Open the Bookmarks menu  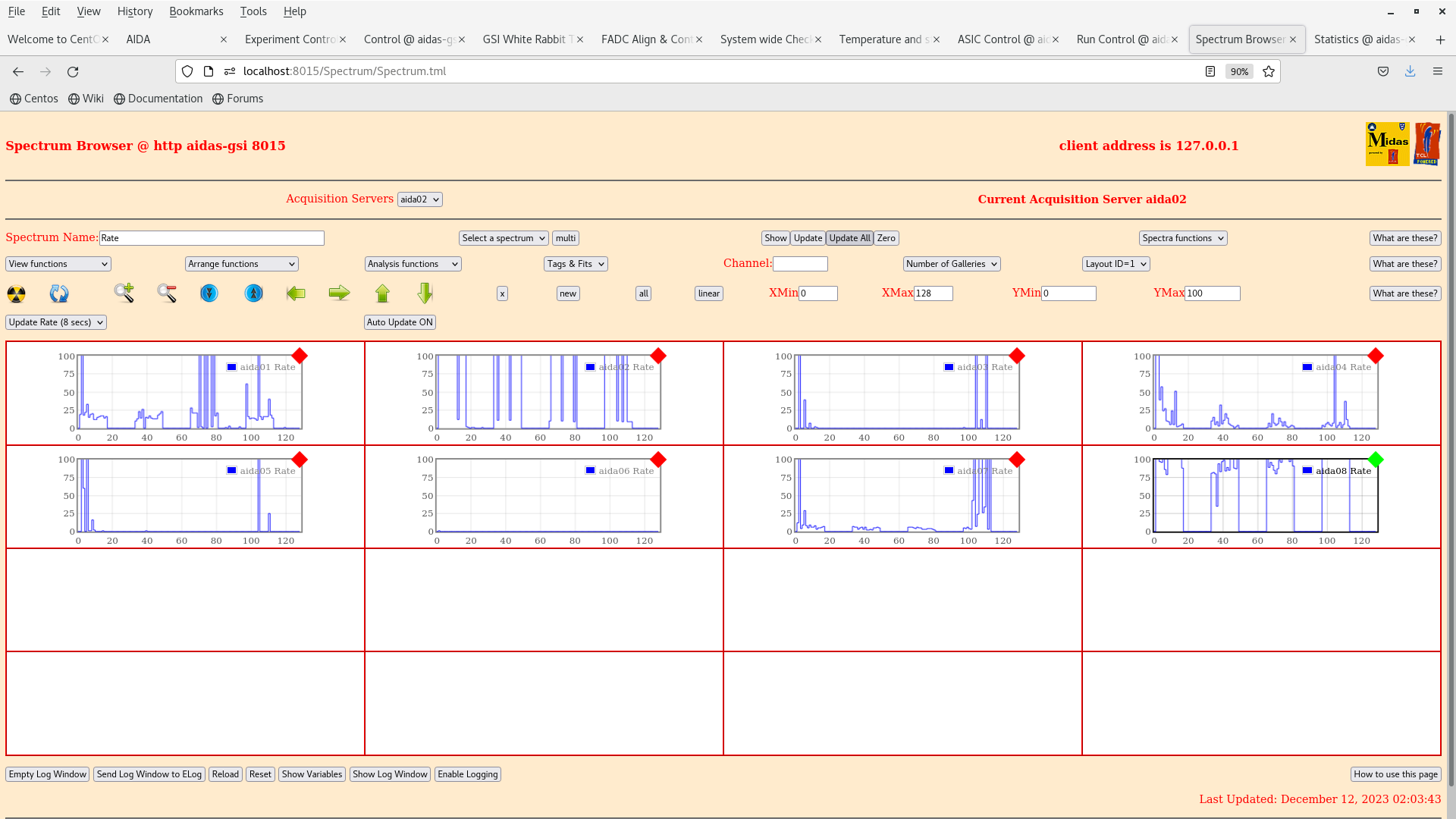pyautogui.click(x=196, y=11)
